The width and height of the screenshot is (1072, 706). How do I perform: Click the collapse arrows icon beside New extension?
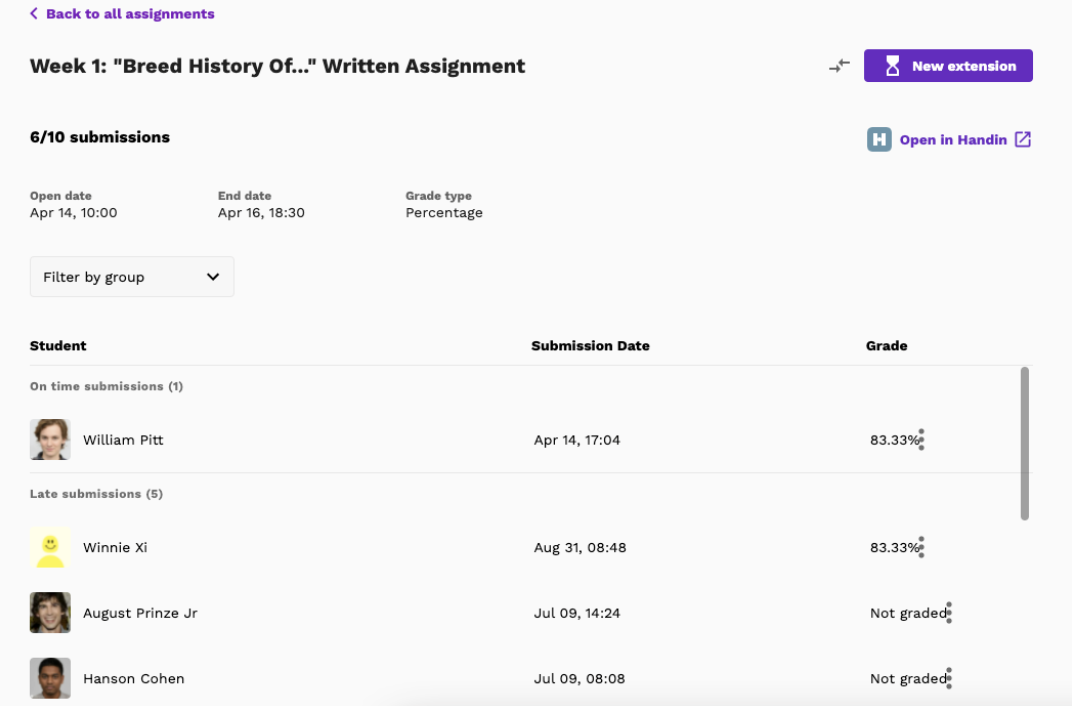839,66
